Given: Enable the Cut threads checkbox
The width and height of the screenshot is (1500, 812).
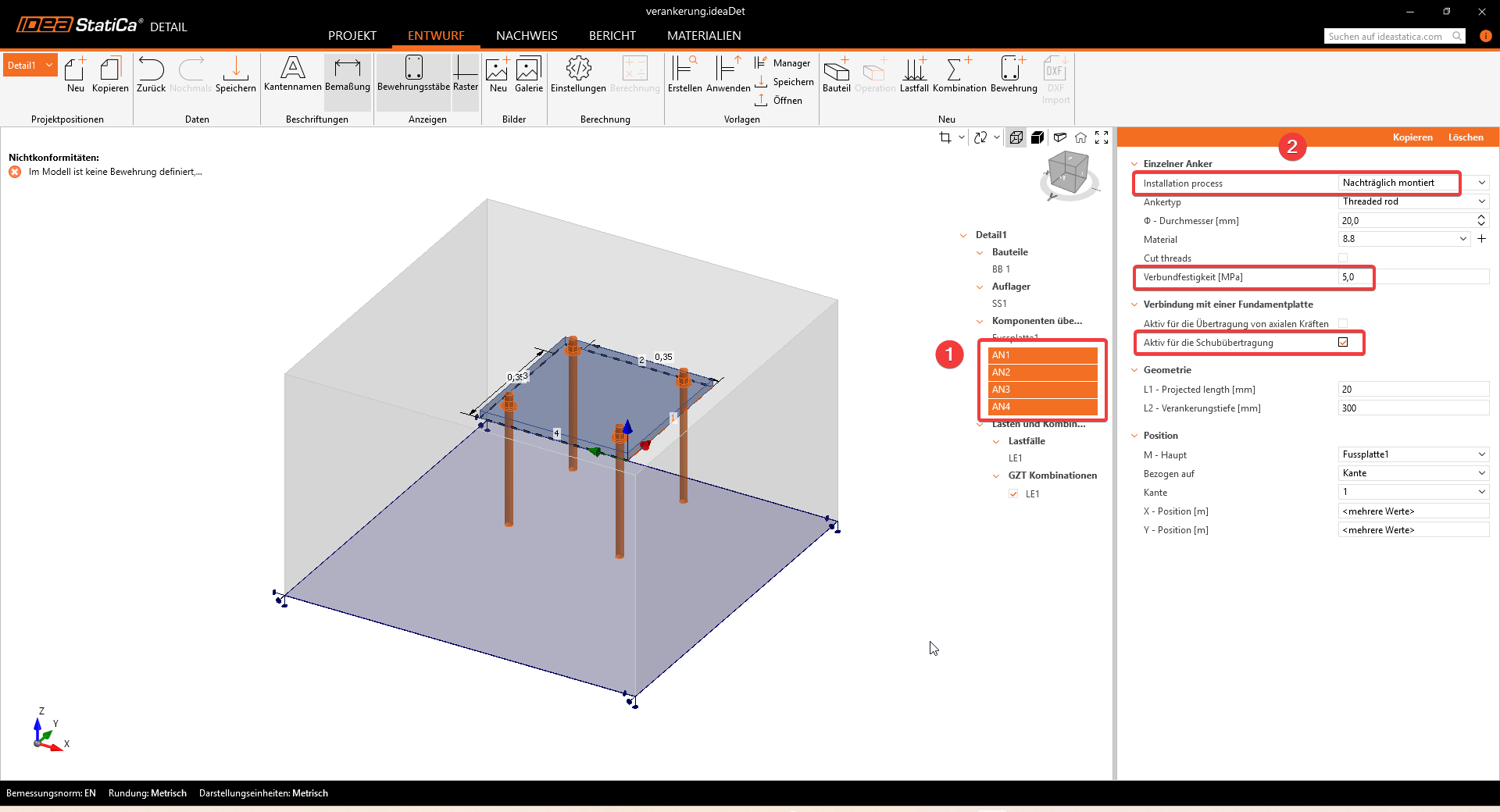Looking at the screenshot, I should click(x=1343, y=258).
